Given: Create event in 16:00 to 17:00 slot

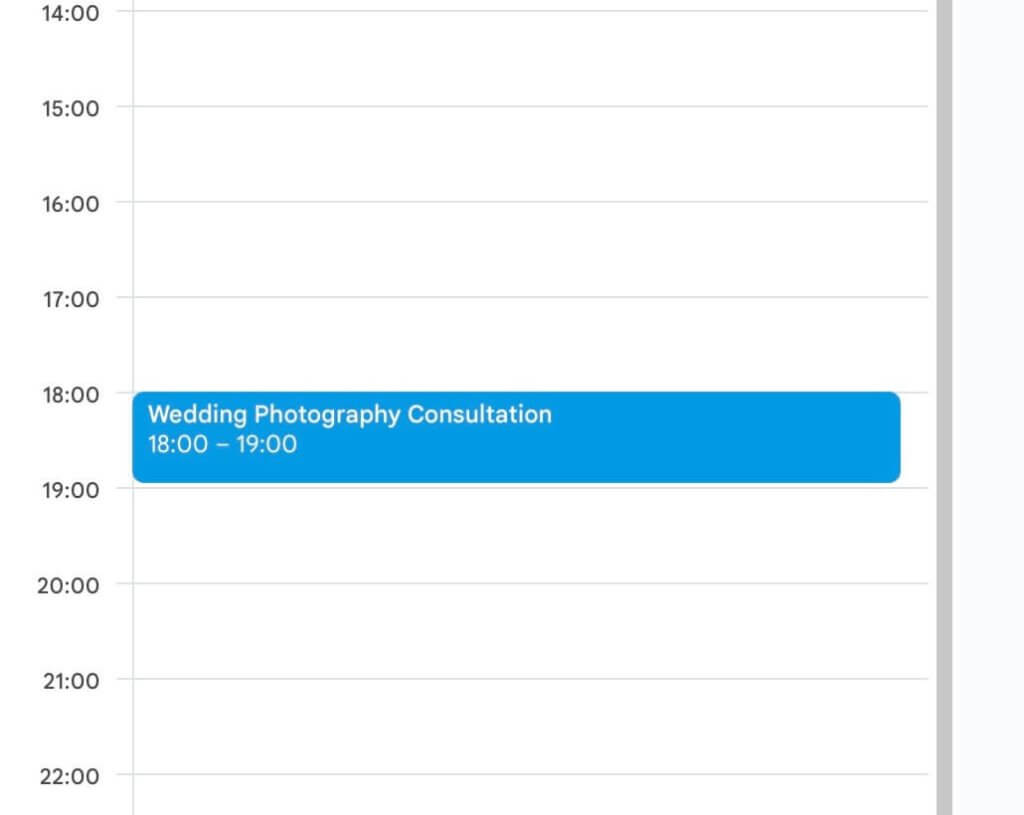Looking at the screenshot, I should coord(530,249).
